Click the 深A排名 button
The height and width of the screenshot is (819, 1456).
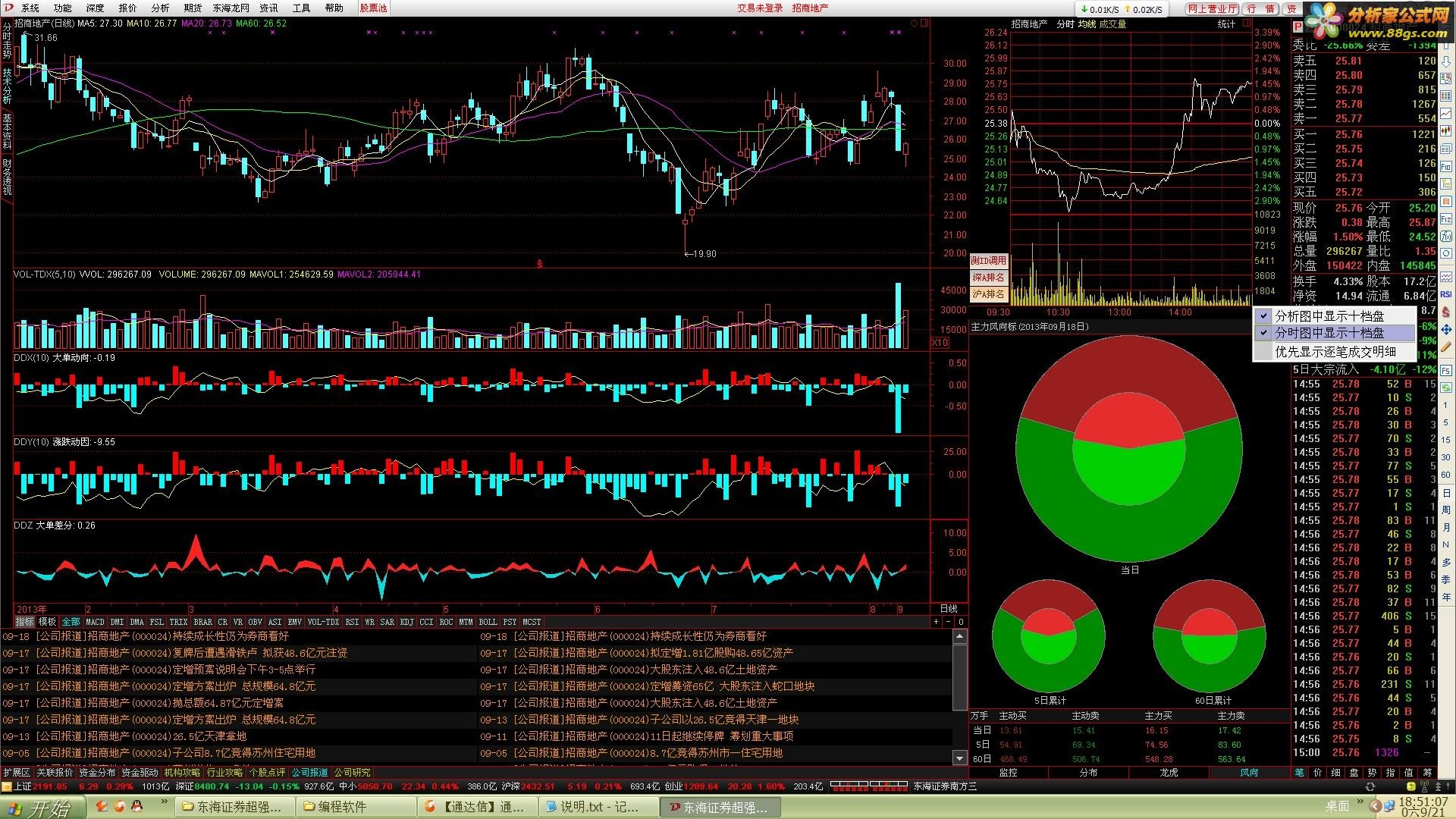[x=988, y=278]
